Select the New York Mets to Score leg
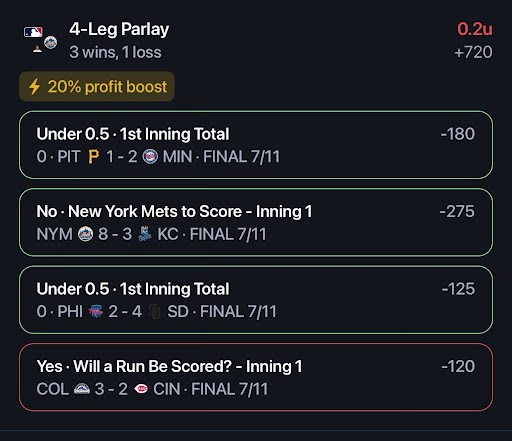Viewport: 512px width, 441px height. pos(256,222)
